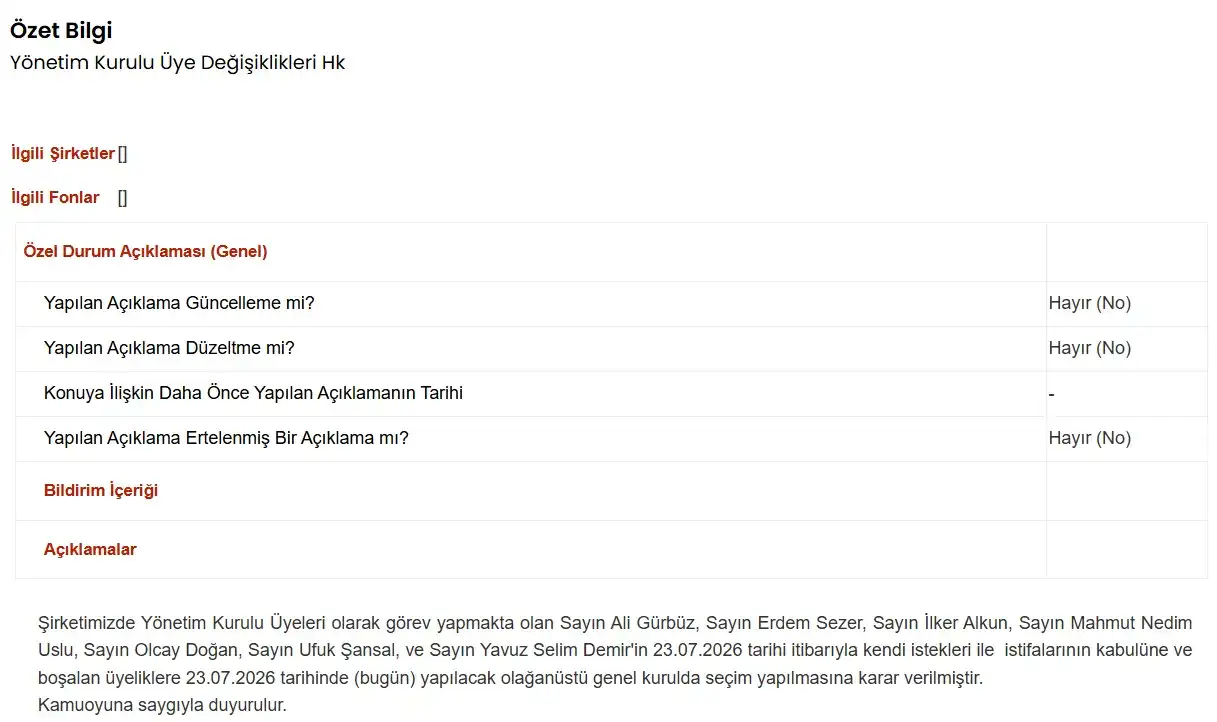The height and width of the screenshot is (722, 1217).
Task: Click the Daha Önce Yapılan Açıklamanın Tarihi row
Action: pos(611,393)
